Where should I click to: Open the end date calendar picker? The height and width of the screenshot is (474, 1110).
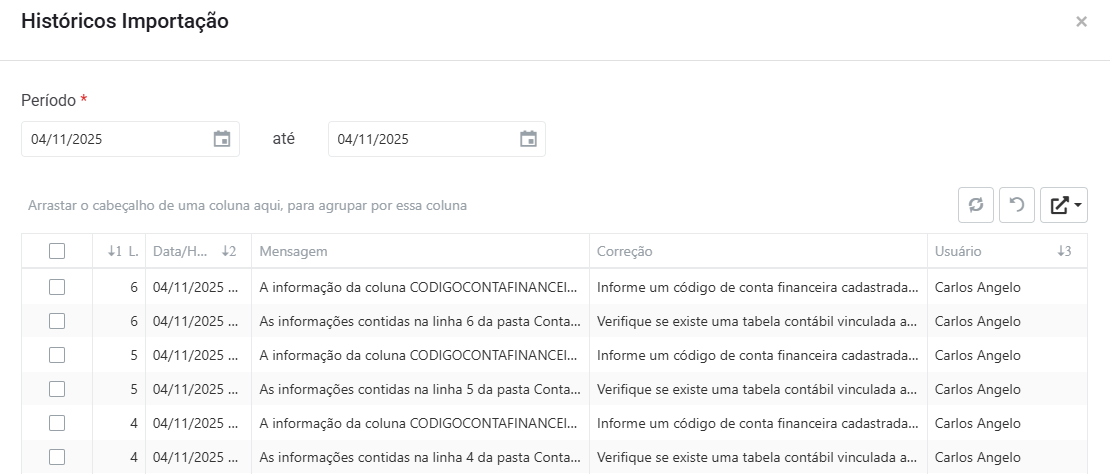(x=528, y=139)
